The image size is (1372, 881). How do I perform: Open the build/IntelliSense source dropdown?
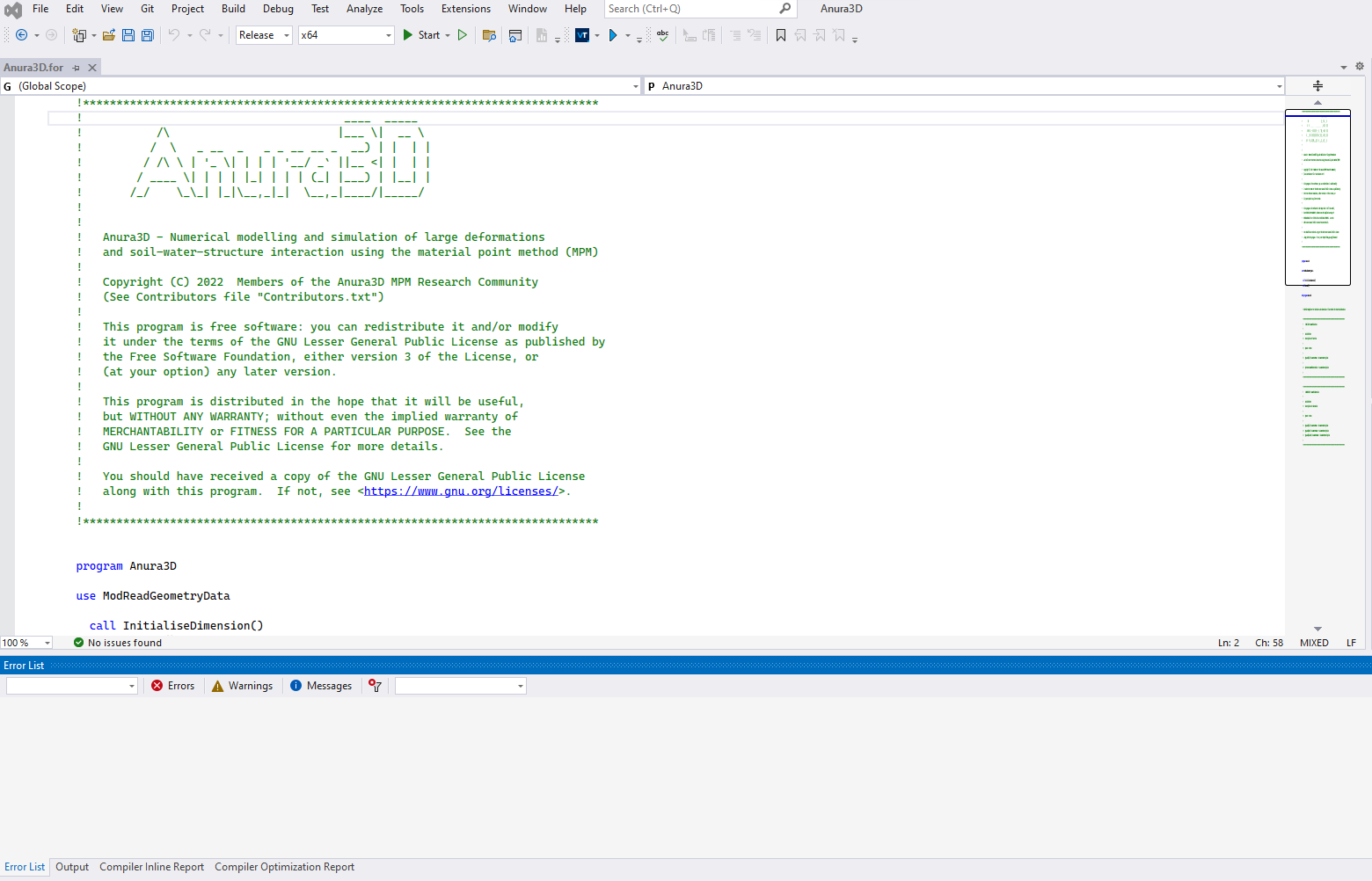[x=461, y=686]
